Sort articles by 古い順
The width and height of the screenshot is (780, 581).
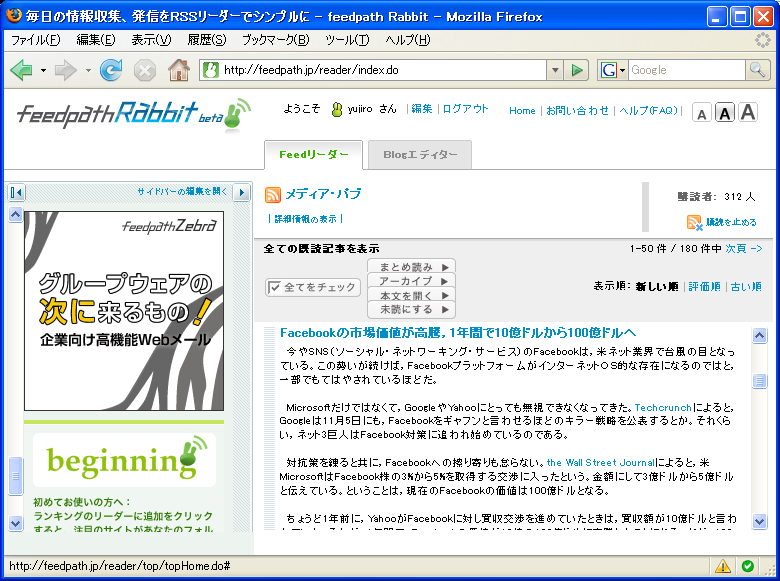tap(746, 287)
